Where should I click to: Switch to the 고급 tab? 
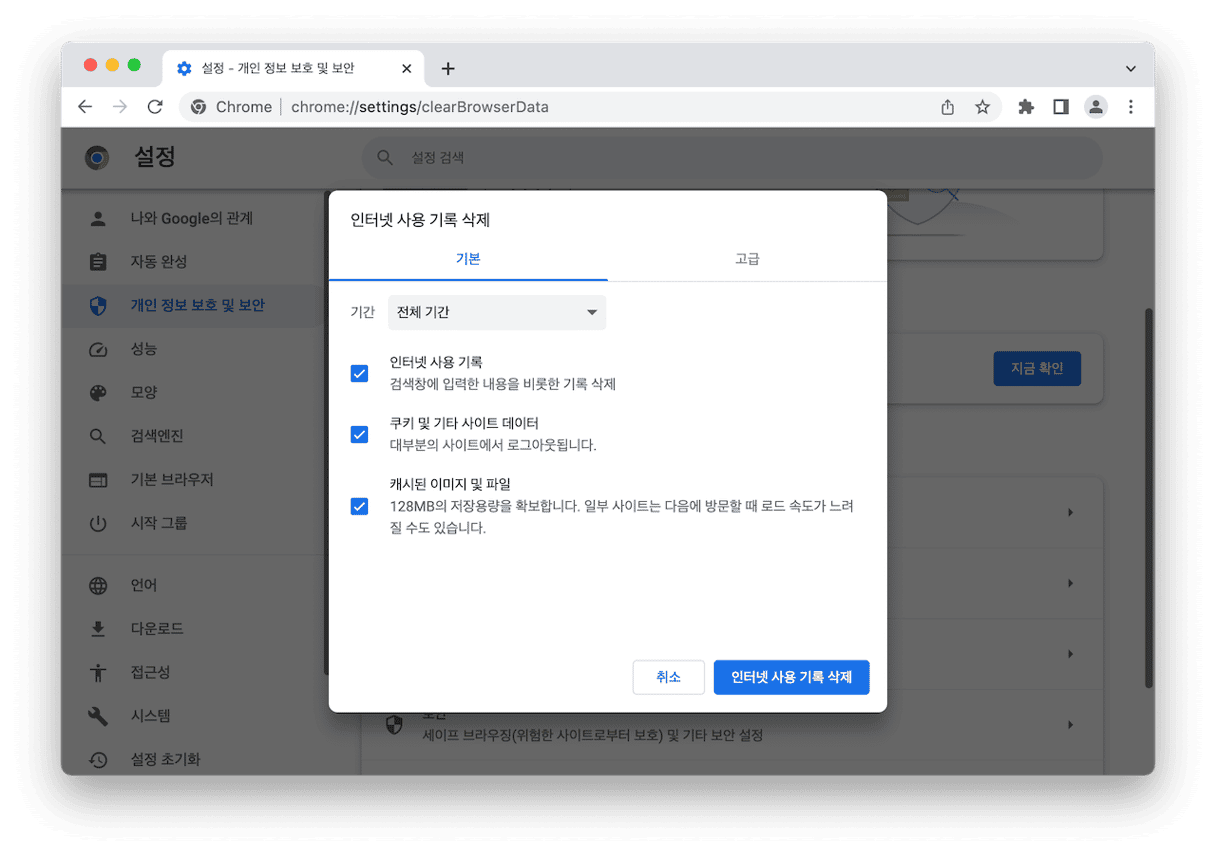click(x=747, y=259)
